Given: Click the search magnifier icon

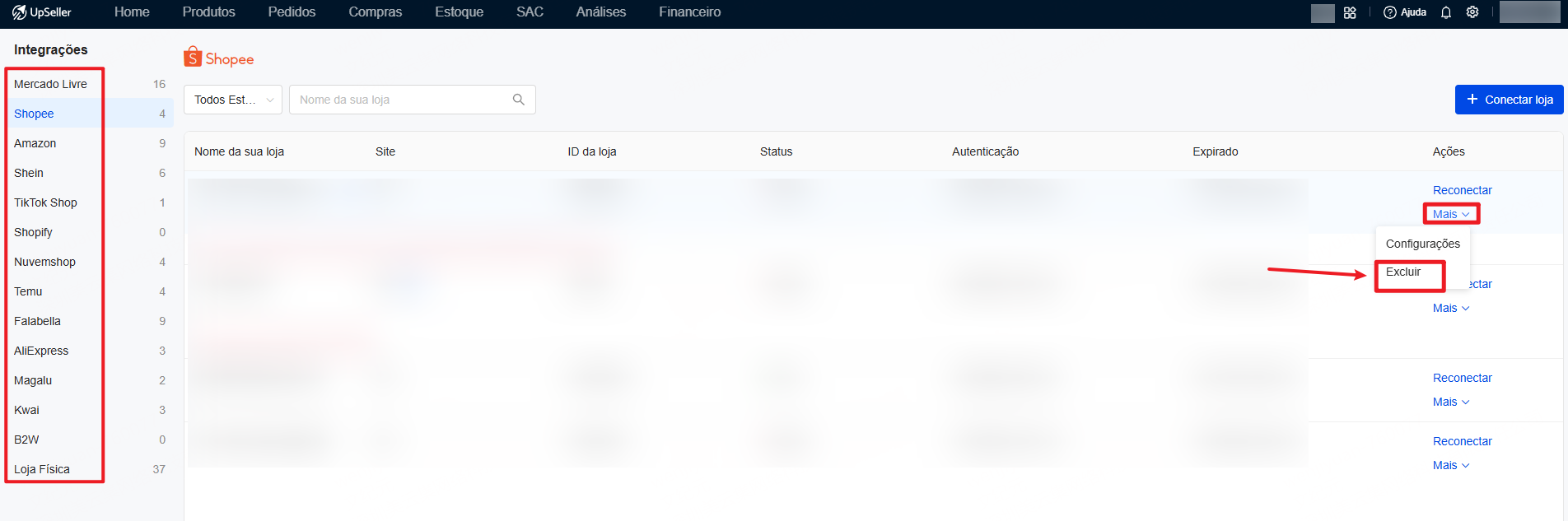Looking at the screenshot, I should click(x=519, y=100).
